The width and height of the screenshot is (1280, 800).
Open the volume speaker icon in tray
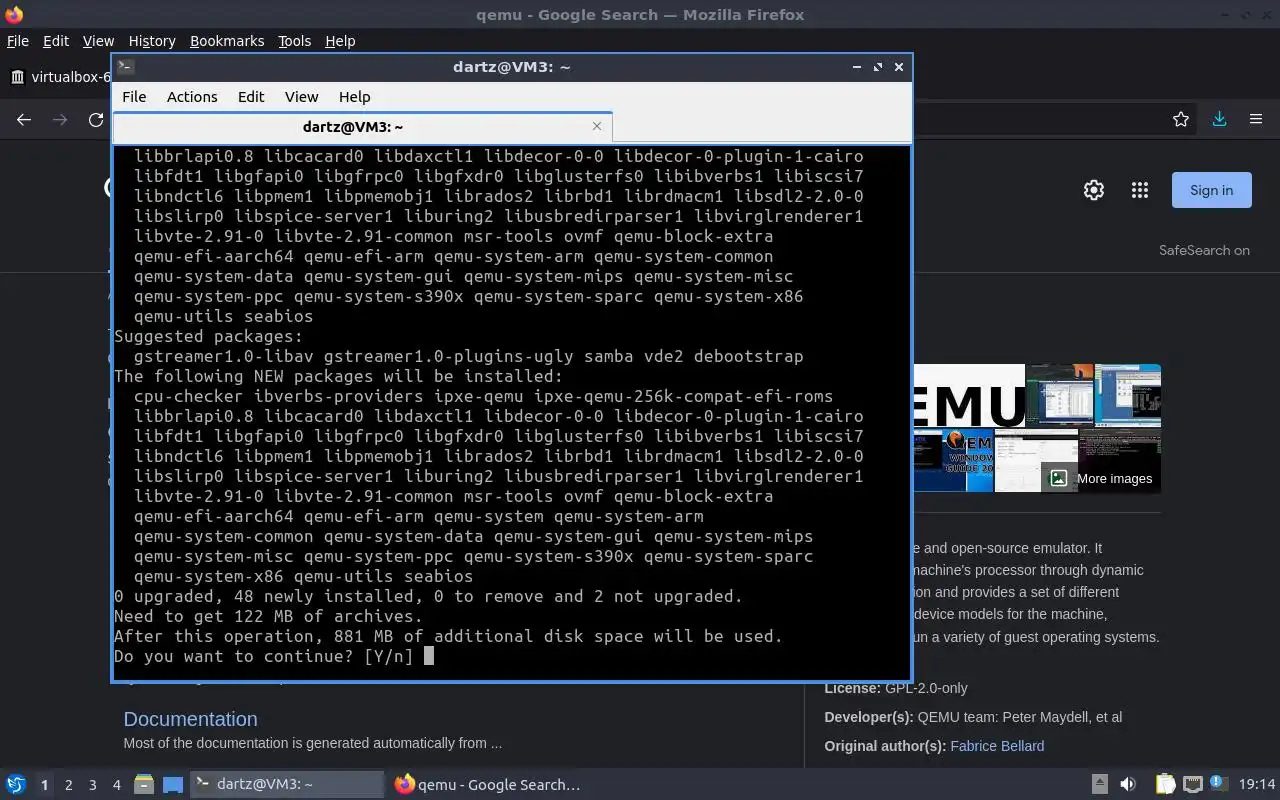pyautogui.click(x=1128, y=785)
